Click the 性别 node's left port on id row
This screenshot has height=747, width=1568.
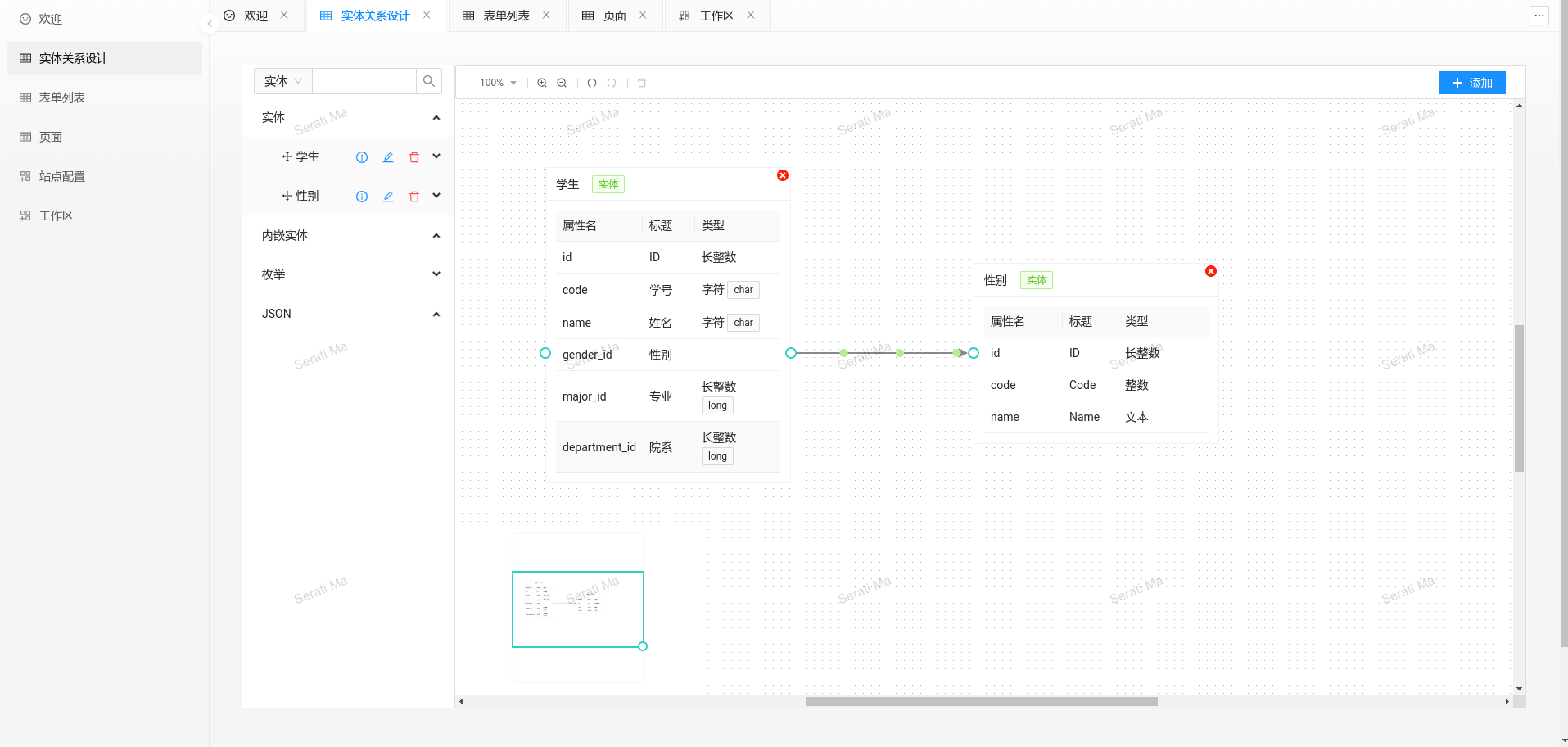(x=974, y=353)
